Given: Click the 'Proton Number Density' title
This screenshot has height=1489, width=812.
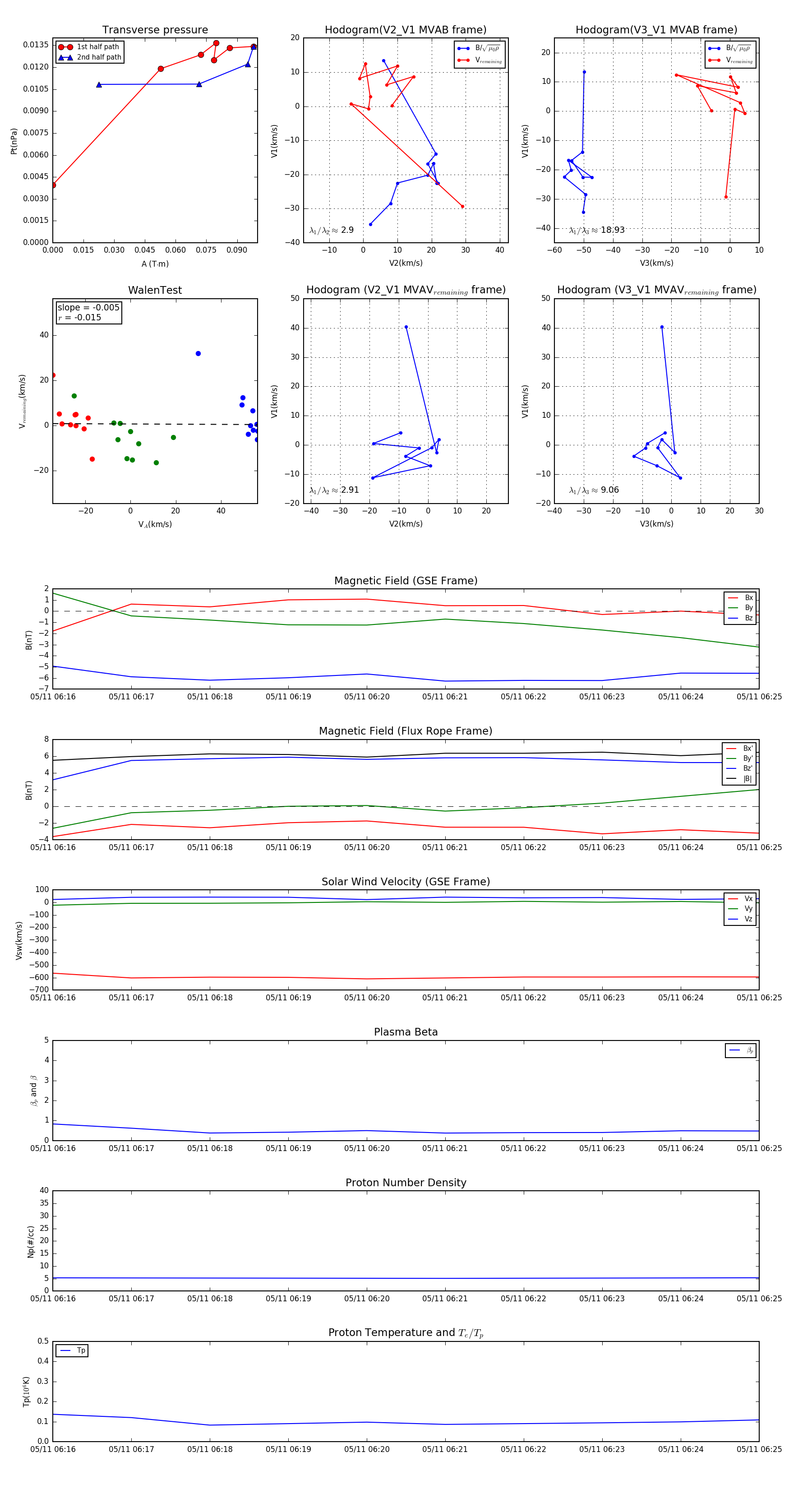Looking at the screenshot, I should click(x=406, y=1182).
